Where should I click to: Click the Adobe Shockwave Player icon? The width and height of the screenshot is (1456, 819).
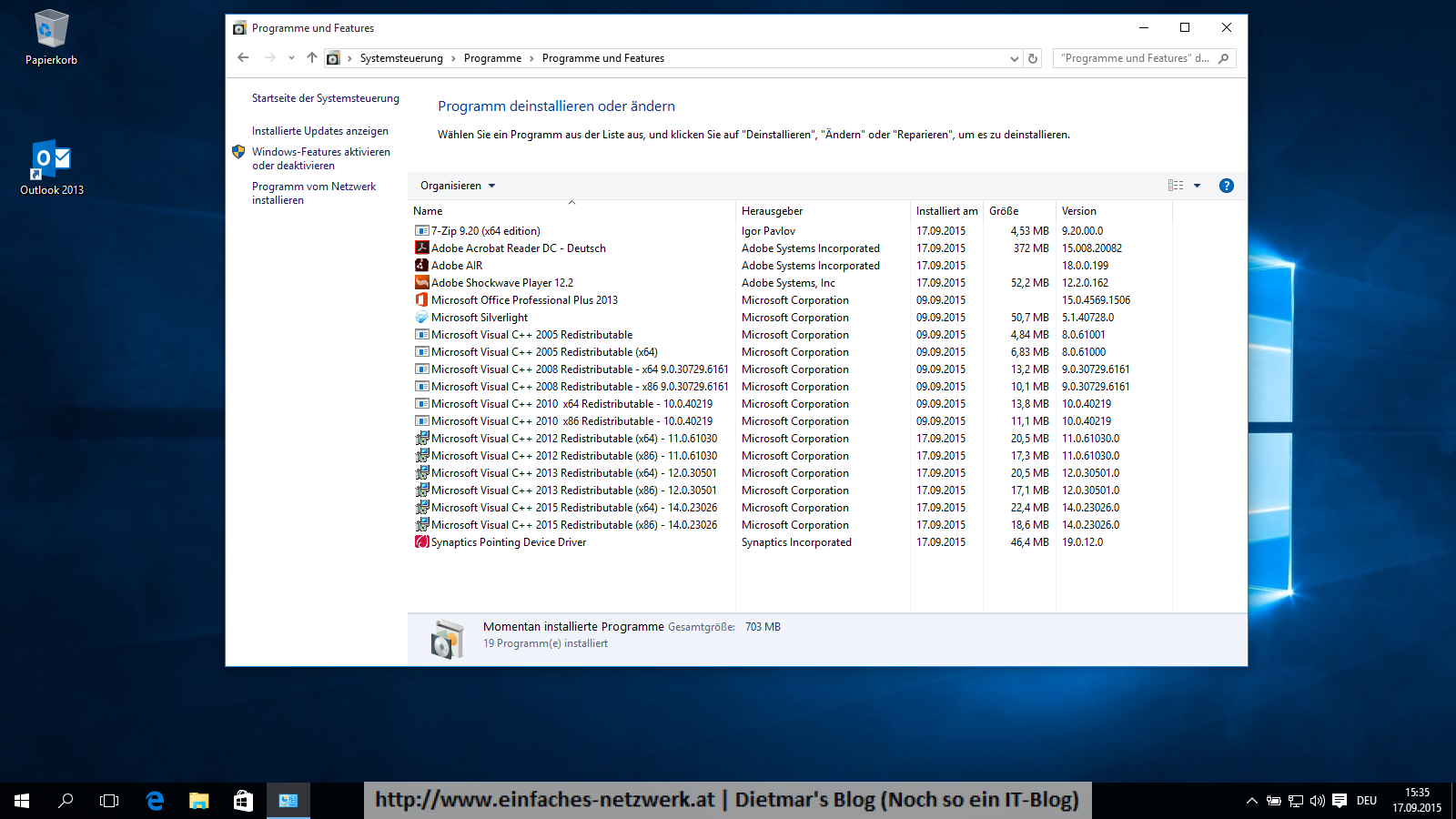pos(421,283)
